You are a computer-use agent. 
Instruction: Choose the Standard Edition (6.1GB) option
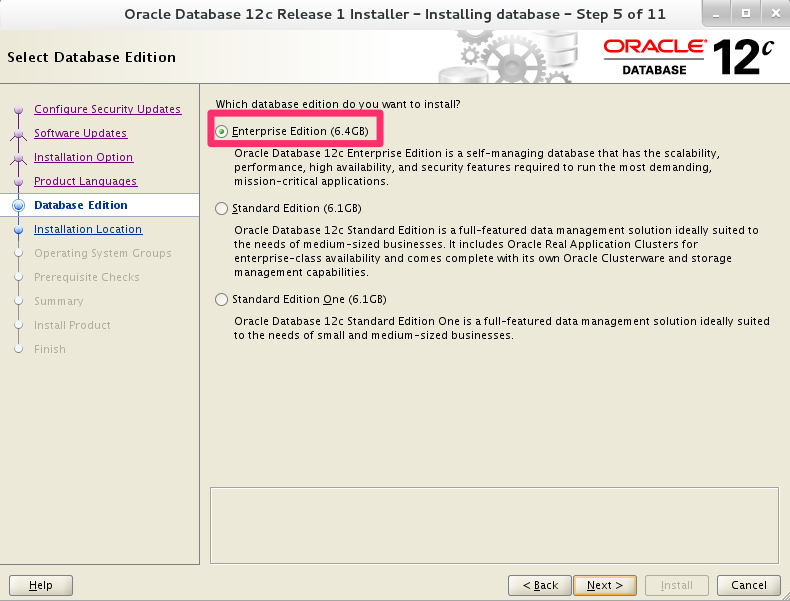(x=222, y=208)
